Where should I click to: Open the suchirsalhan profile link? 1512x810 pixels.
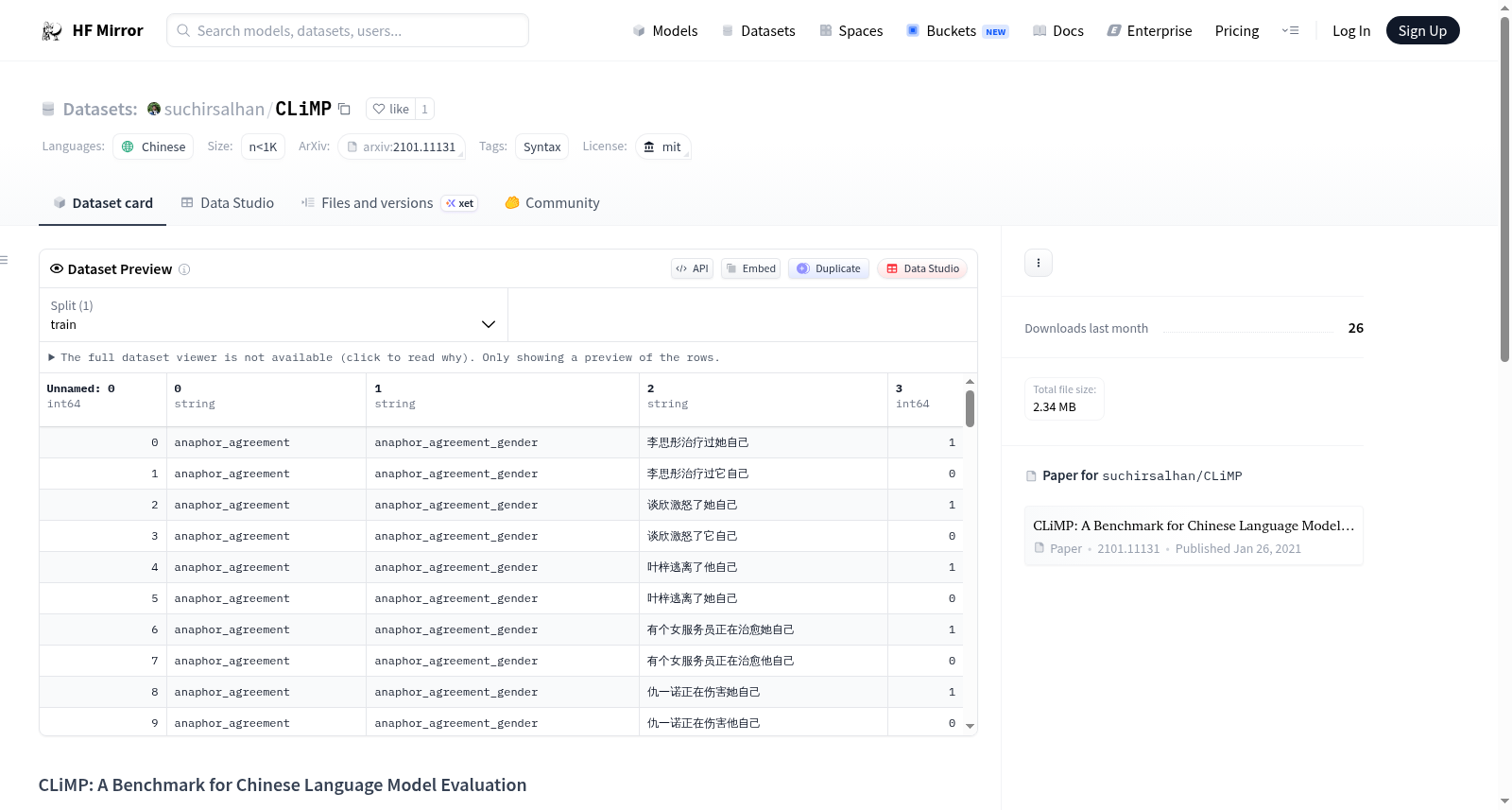click(x=215, y=110)
